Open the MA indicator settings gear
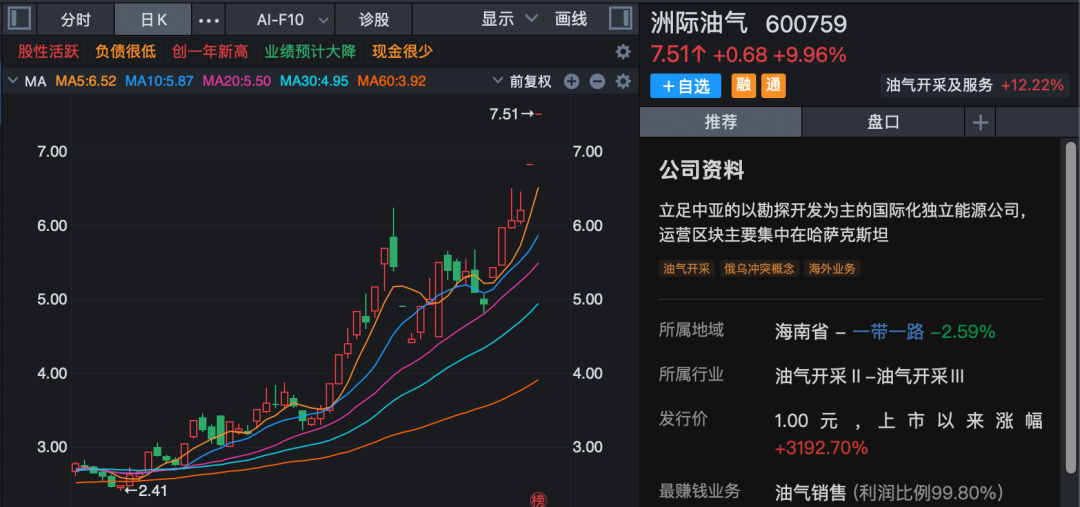 pos(623,82)
